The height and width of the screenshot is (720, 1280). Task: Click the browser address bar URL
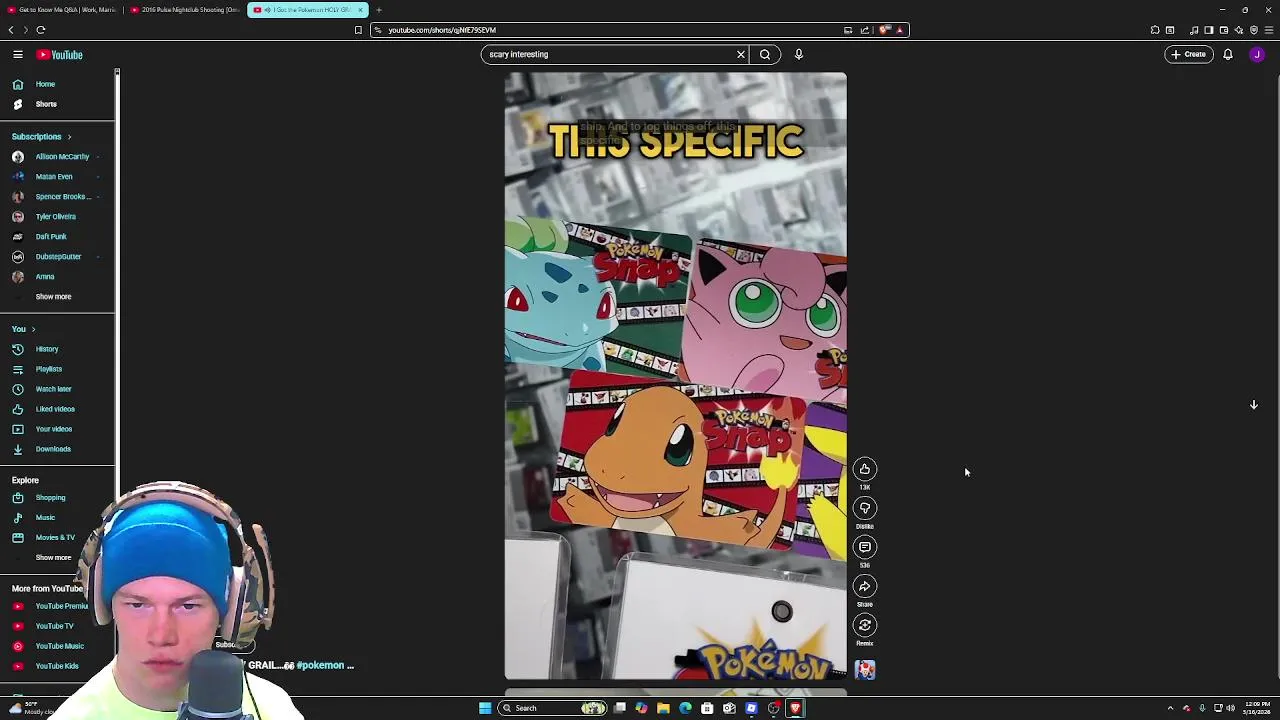442,30
